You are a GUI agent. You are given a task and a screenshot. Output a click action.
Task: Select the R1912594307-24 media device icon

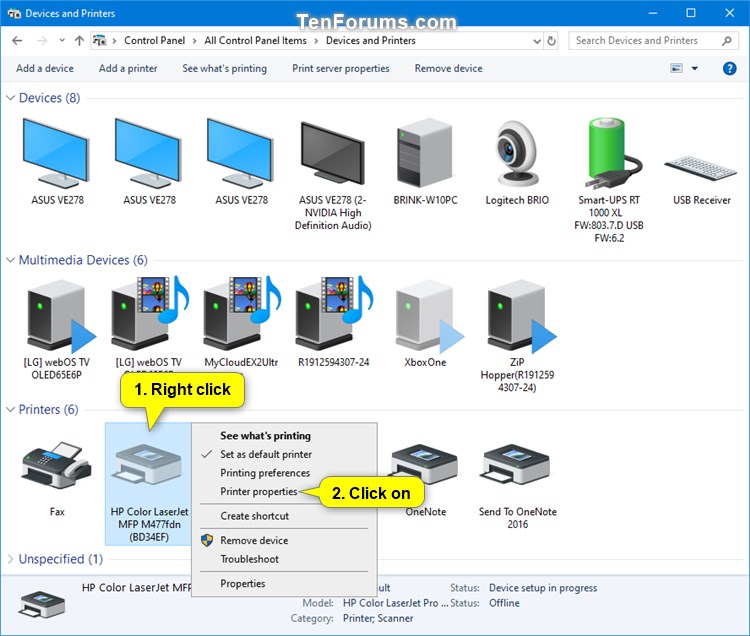333,313
